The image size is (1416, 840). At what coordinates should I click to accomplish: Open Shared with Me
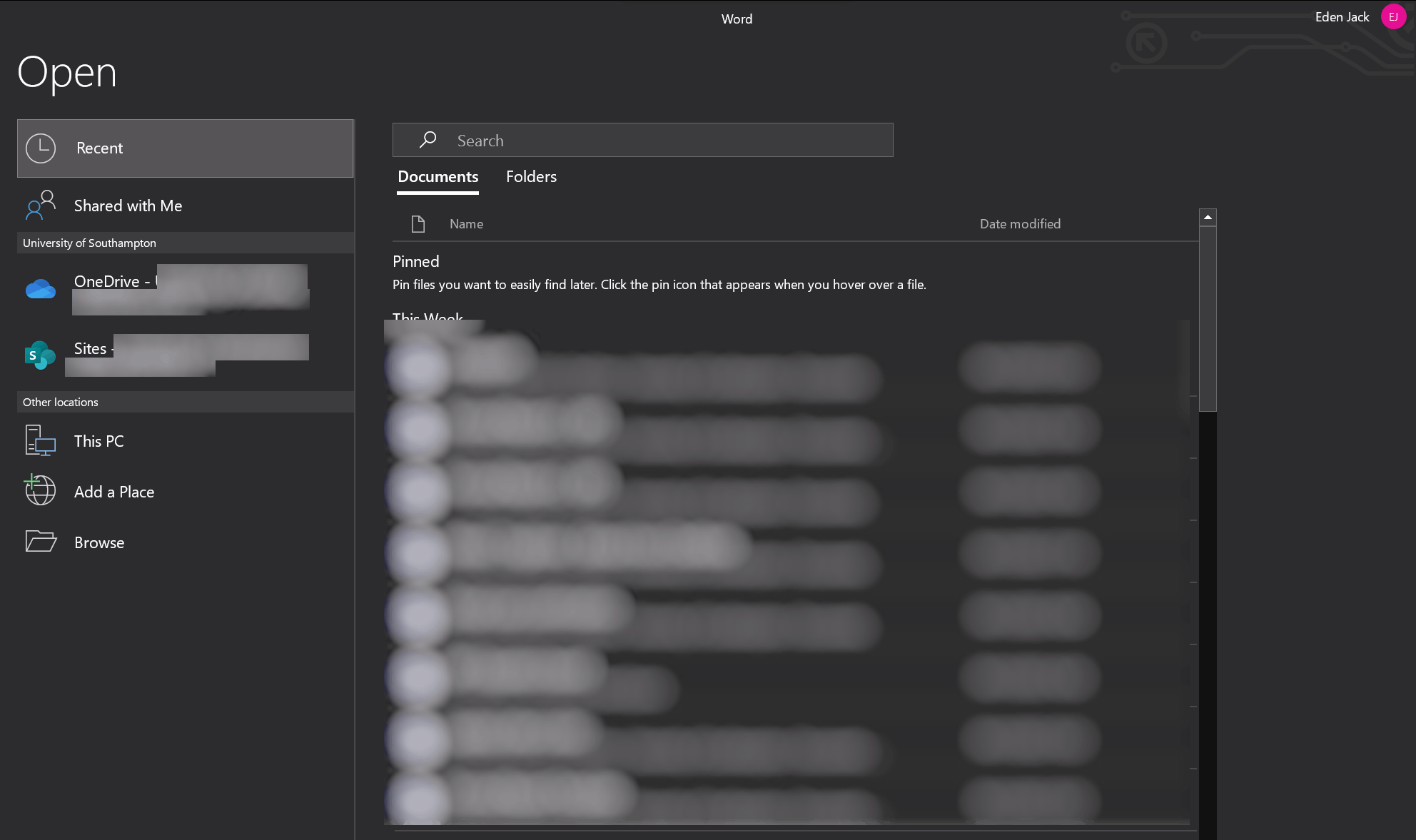[128, 206]
